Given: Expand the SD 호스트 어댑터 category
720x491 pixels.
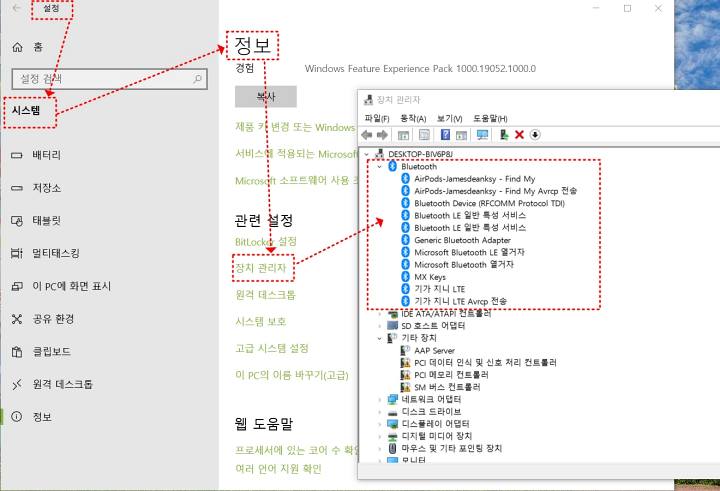Looking at the screenshot, I should click(379, 326).
